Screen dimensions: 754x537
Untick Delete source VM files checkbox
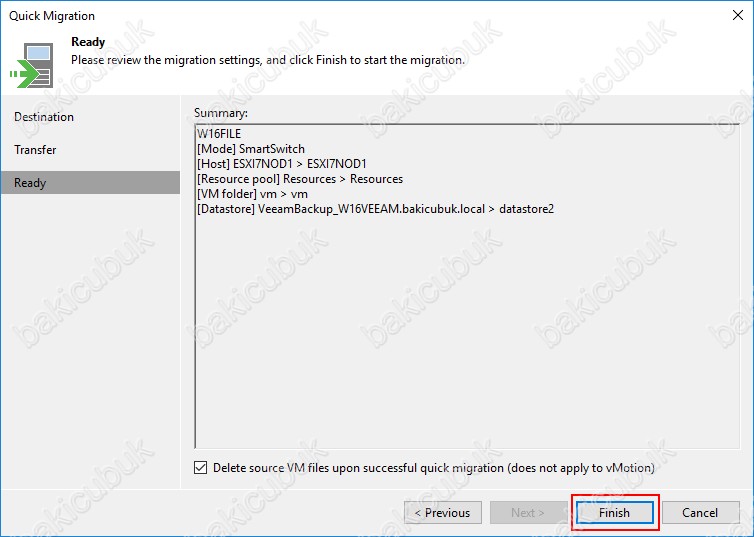point(201,467)
